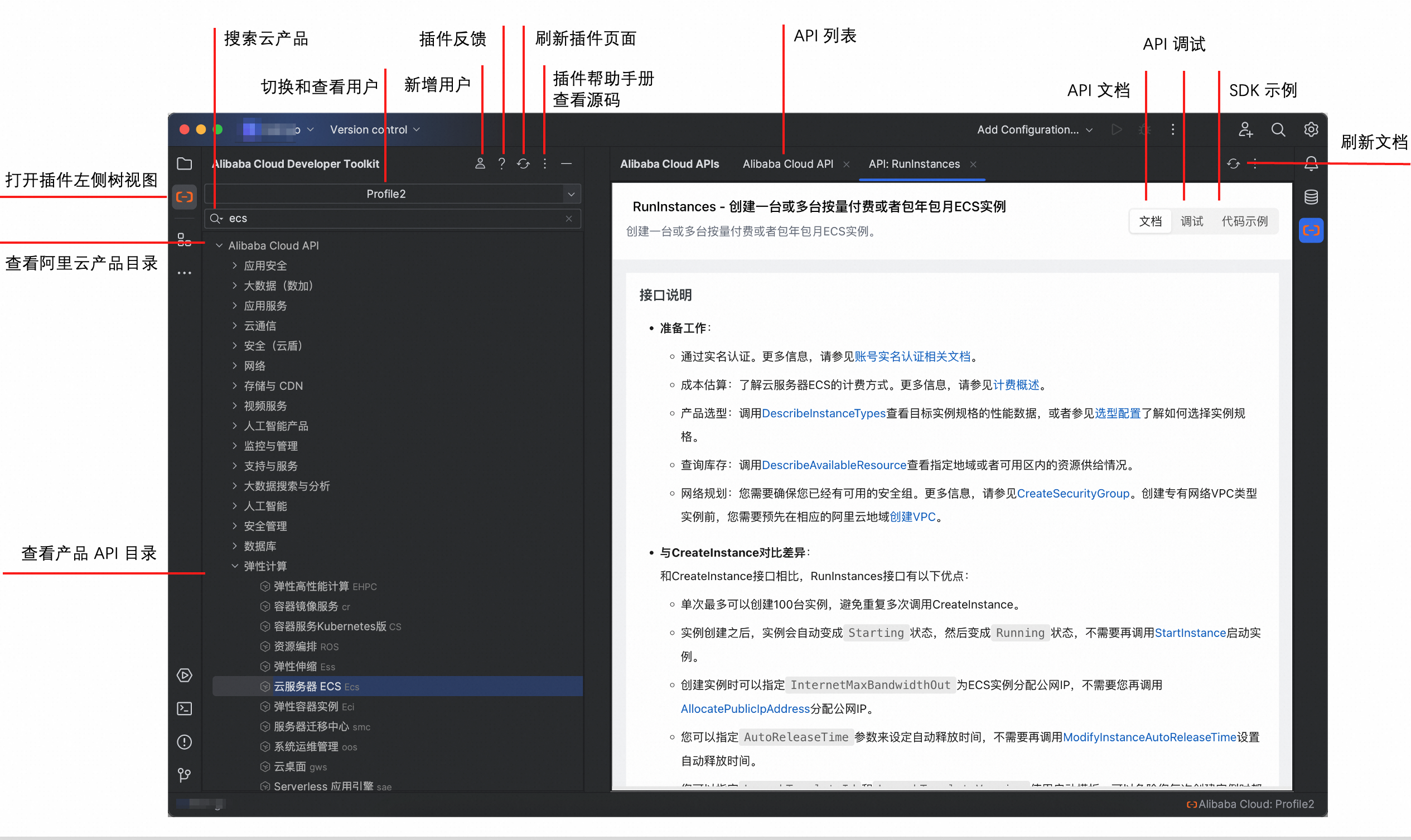Open the DescribeInstanceTypes link

[x=823, y=414]
